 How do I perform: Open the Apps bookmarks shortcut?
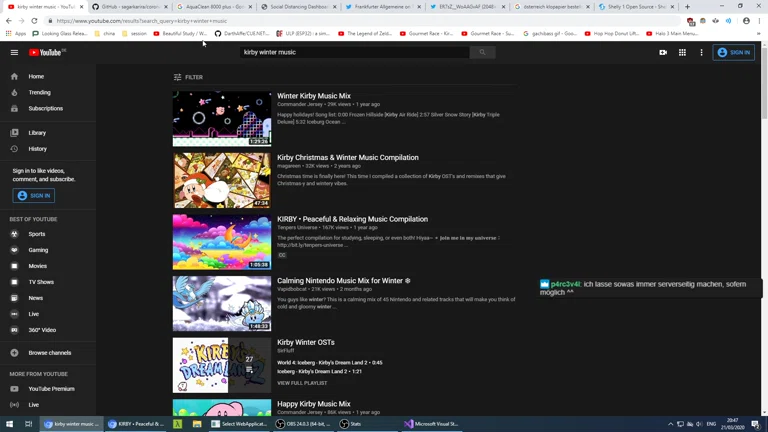click(16, 34)
